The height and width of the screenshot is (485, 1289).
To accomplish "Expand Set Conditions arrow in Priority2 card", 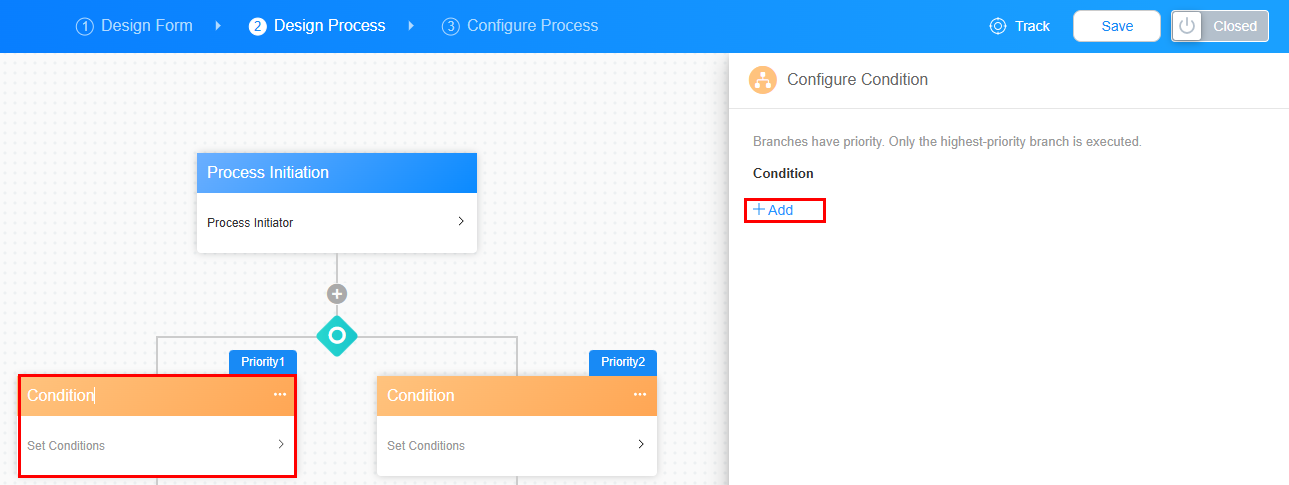I will point(641,444).
